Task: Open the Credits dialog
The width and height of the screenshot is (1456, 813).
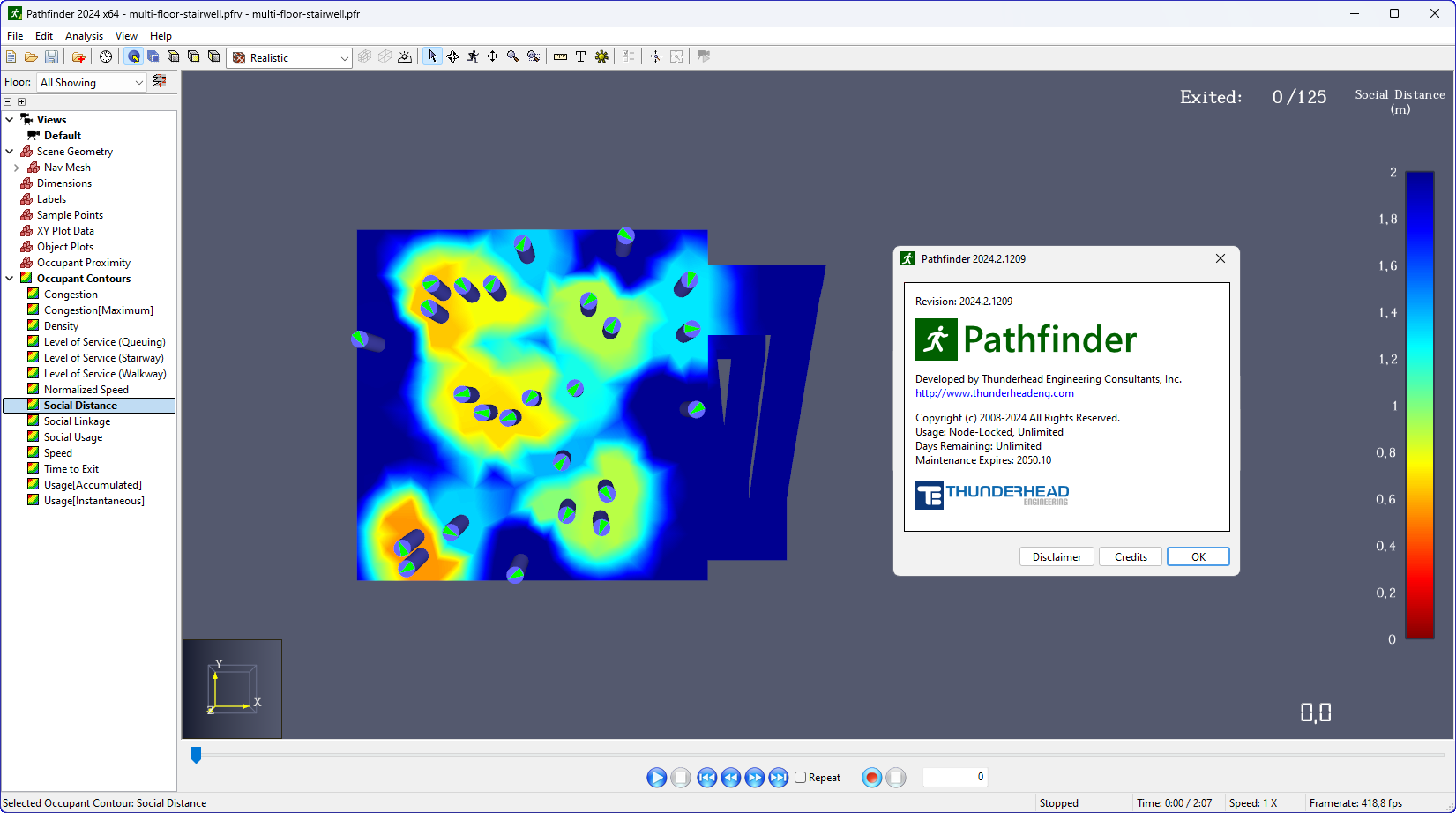Action: [x=1130, y=556]
